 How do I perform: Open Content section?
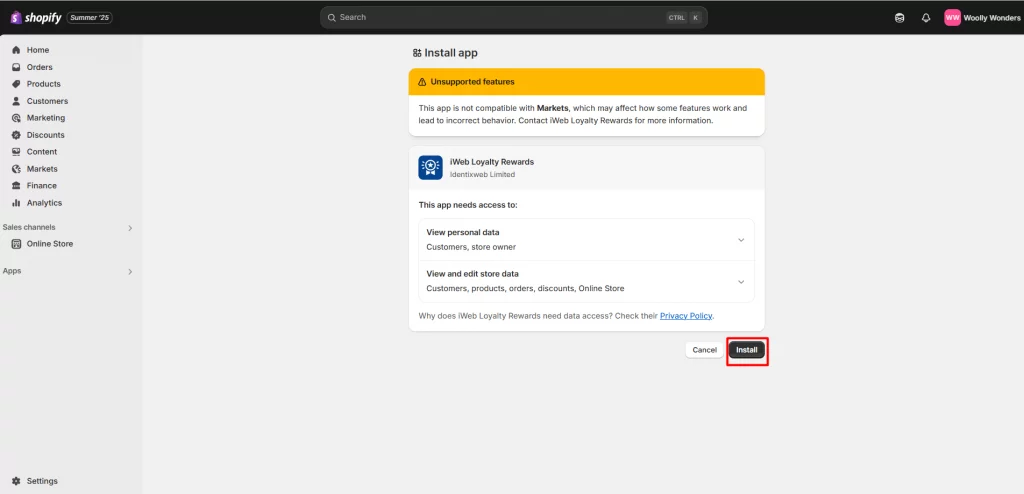point(42,152)
